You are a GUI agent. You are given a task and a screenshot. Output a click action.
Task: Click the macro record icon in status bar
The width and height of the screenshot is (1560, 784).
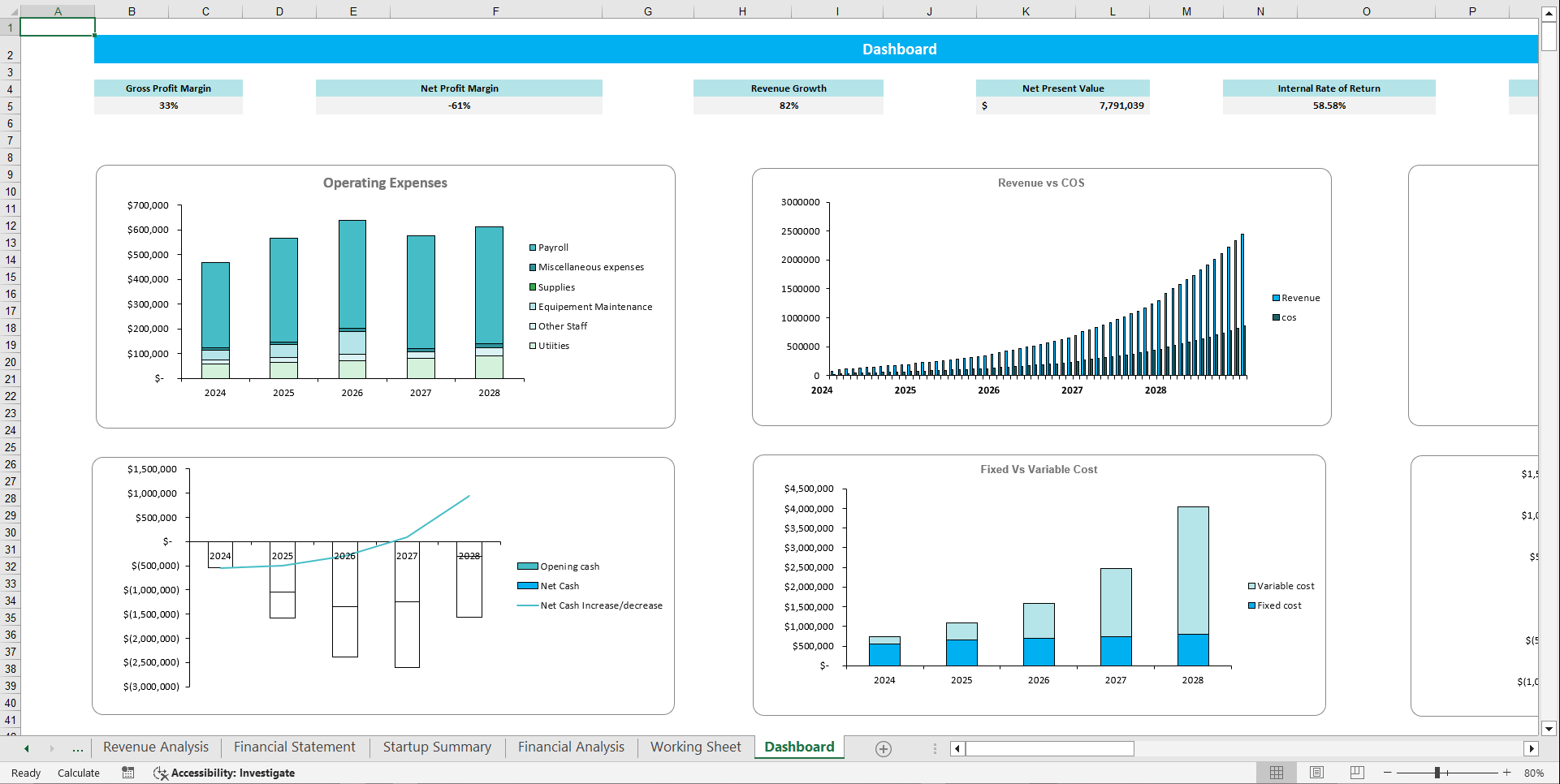coord(127,773)
